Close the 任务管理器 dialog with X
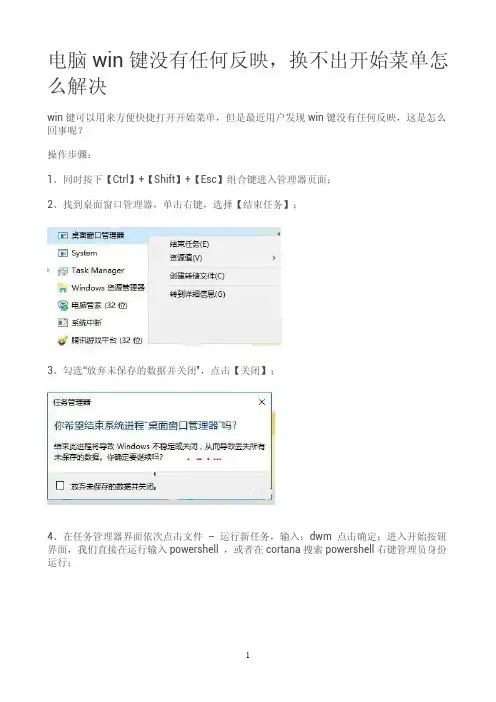 (x=262, y=402)
